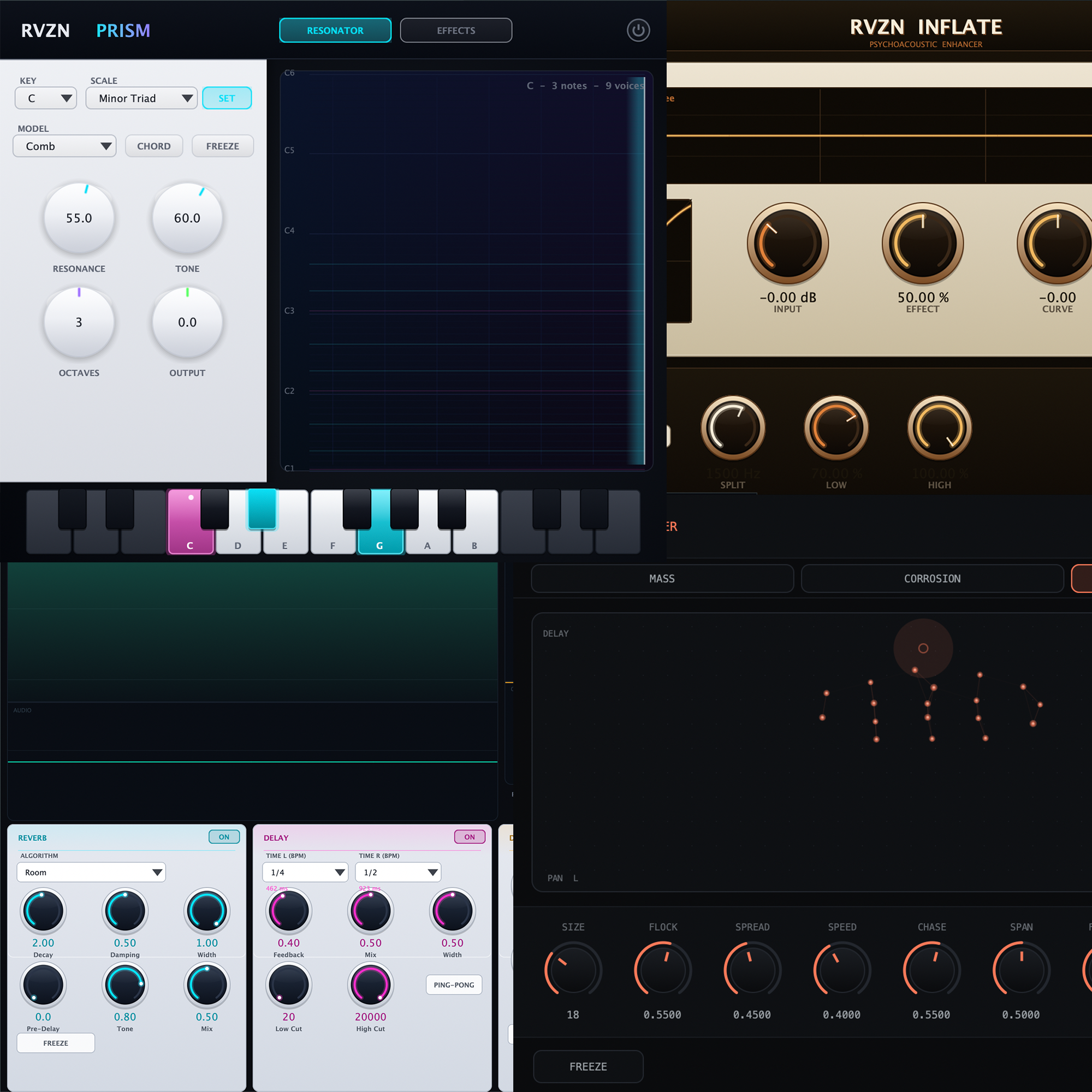Click the reverb Damping knob
Viewport: 1092px width, 1092px height.
pos(125,911)
